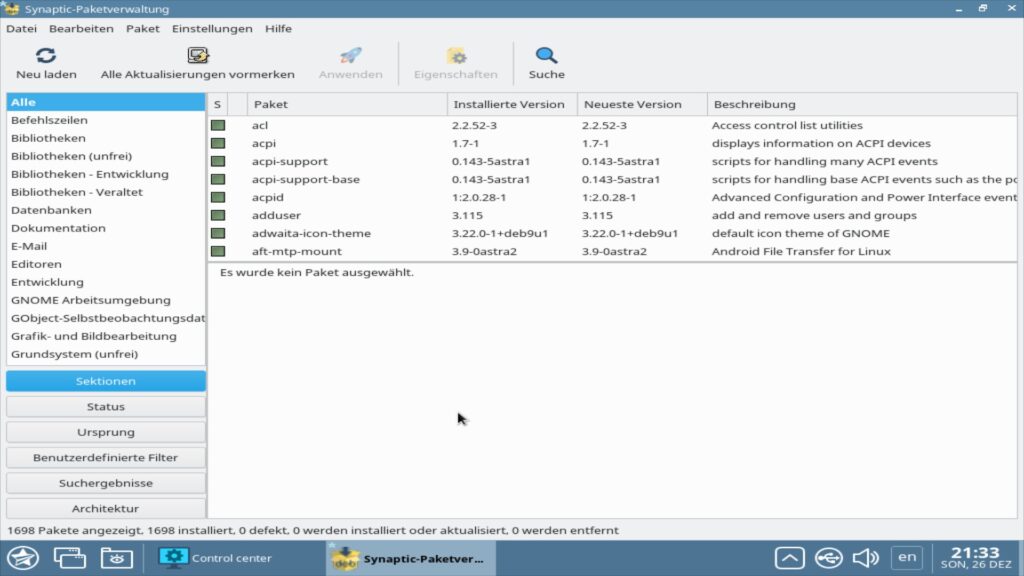Select the Grafik- und Bildbearbeitung section

(x=106, y=336)
